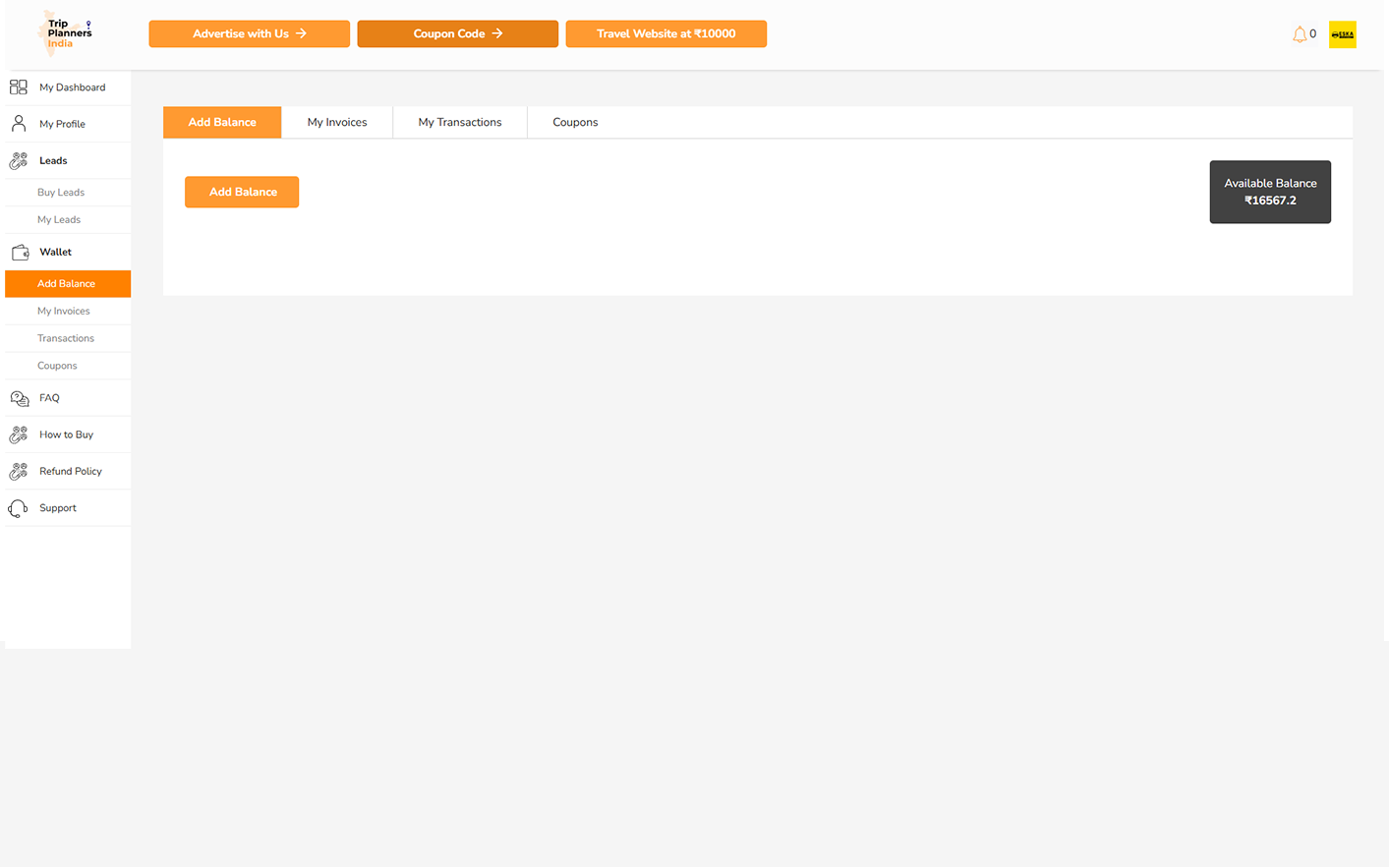Click the Trip Planners India logo
The height and width of the screenshot is (868, 1389).
coord(66,33)
